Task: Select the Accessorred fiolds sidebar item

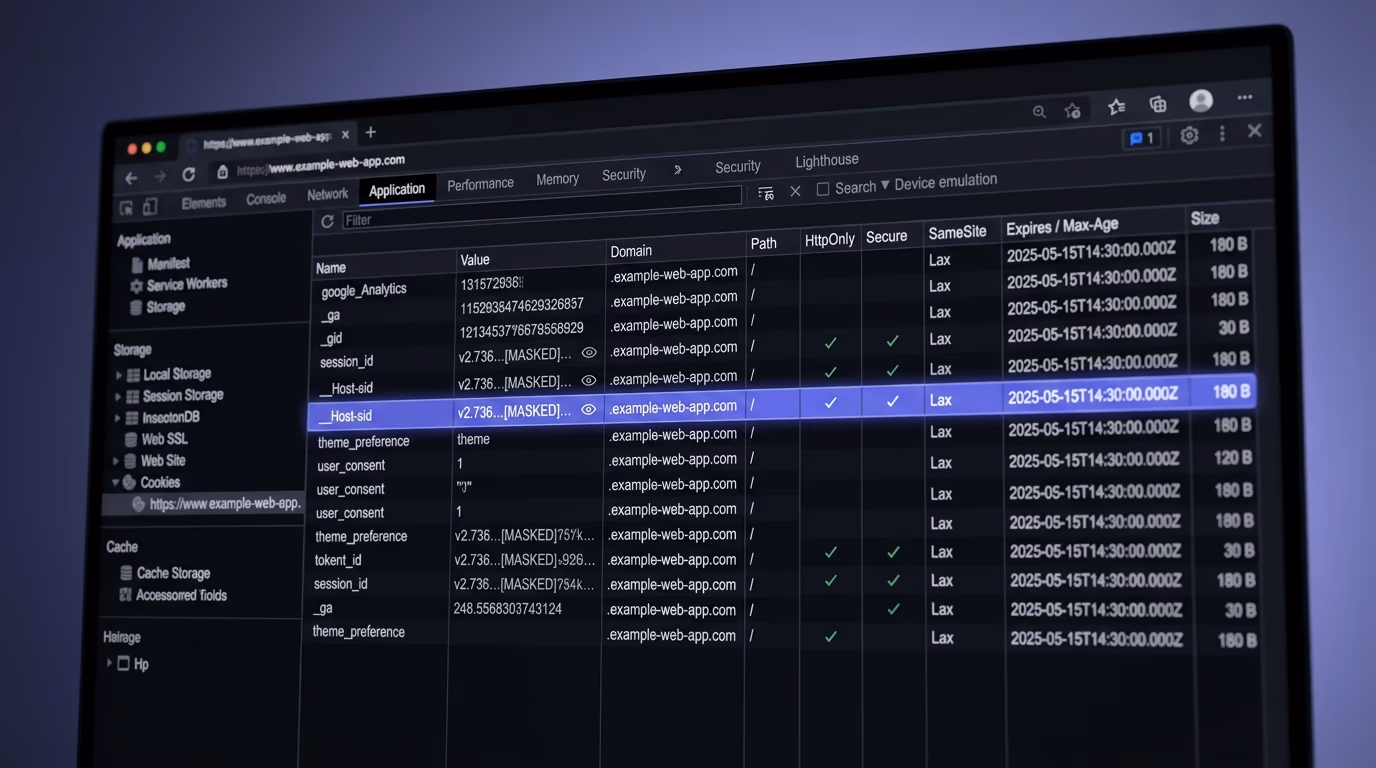Action: (x=181, y=595)
